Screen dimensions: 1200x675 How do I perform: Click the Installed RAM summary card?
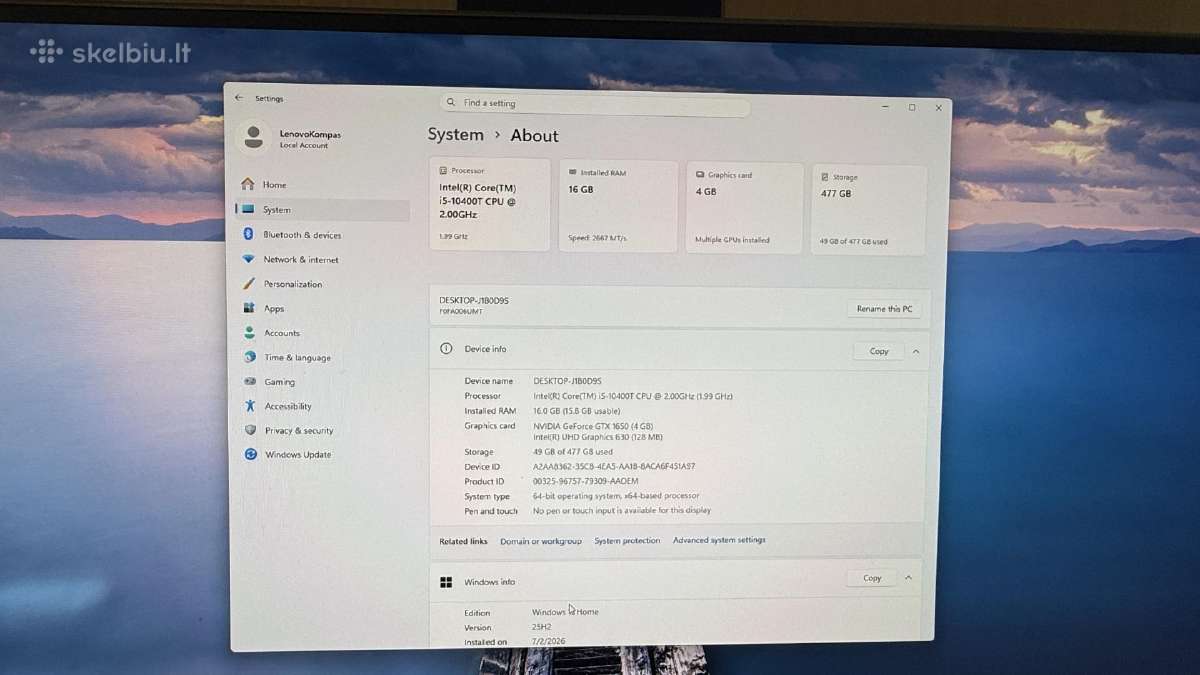[618, 206]
